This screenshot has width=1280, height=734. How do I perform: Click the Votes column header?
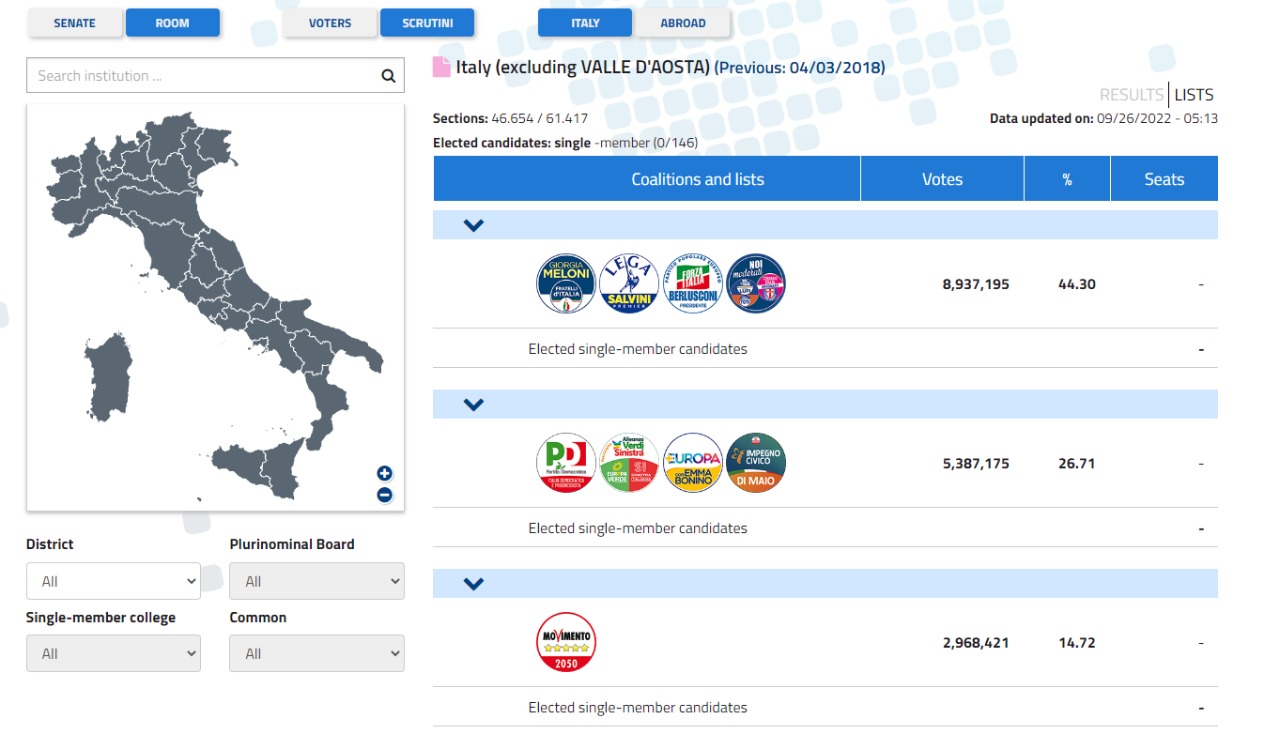(942, 179)
